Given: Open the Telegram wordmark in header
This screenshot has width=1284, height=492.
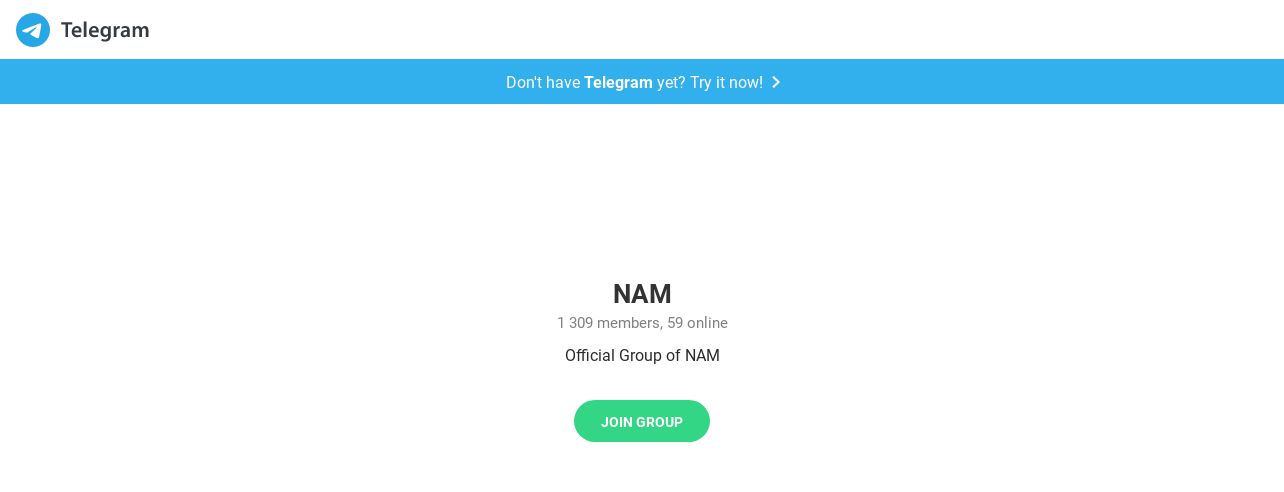Looking at the screenshot, I should click(x=105, y=30).
